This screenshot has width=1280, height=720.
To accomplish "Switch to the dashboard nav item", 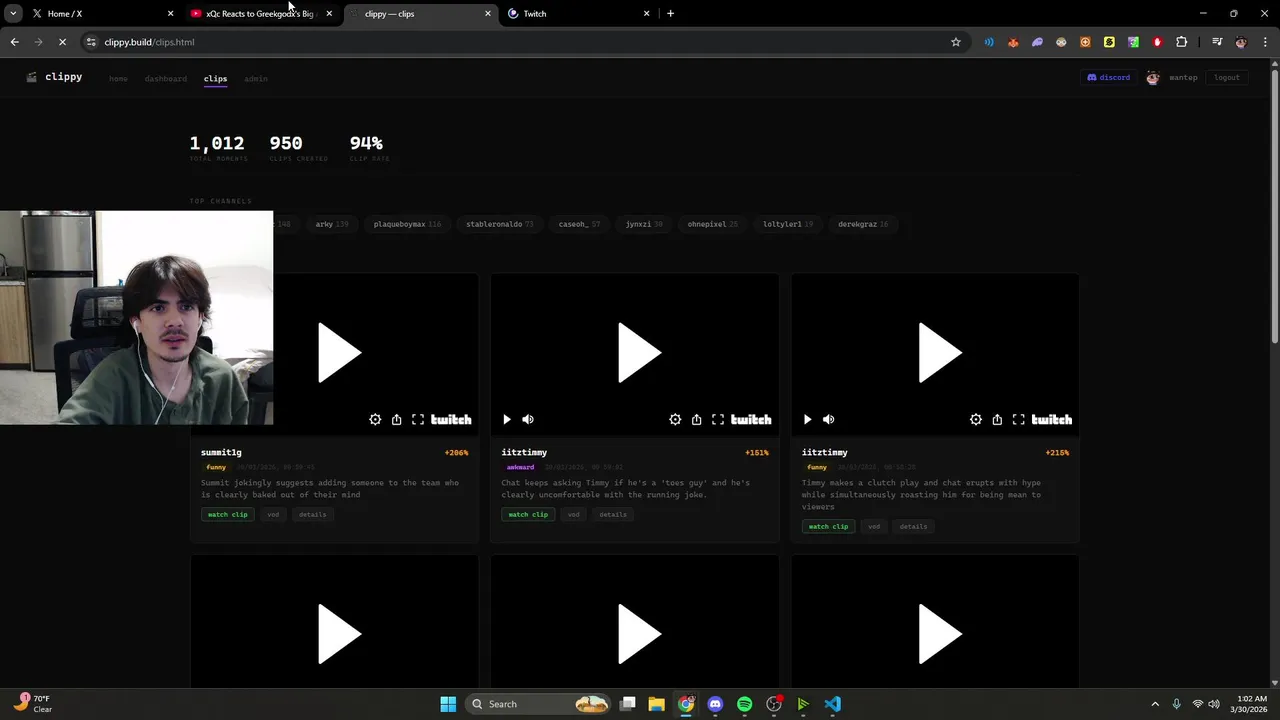I will point(165,78).
